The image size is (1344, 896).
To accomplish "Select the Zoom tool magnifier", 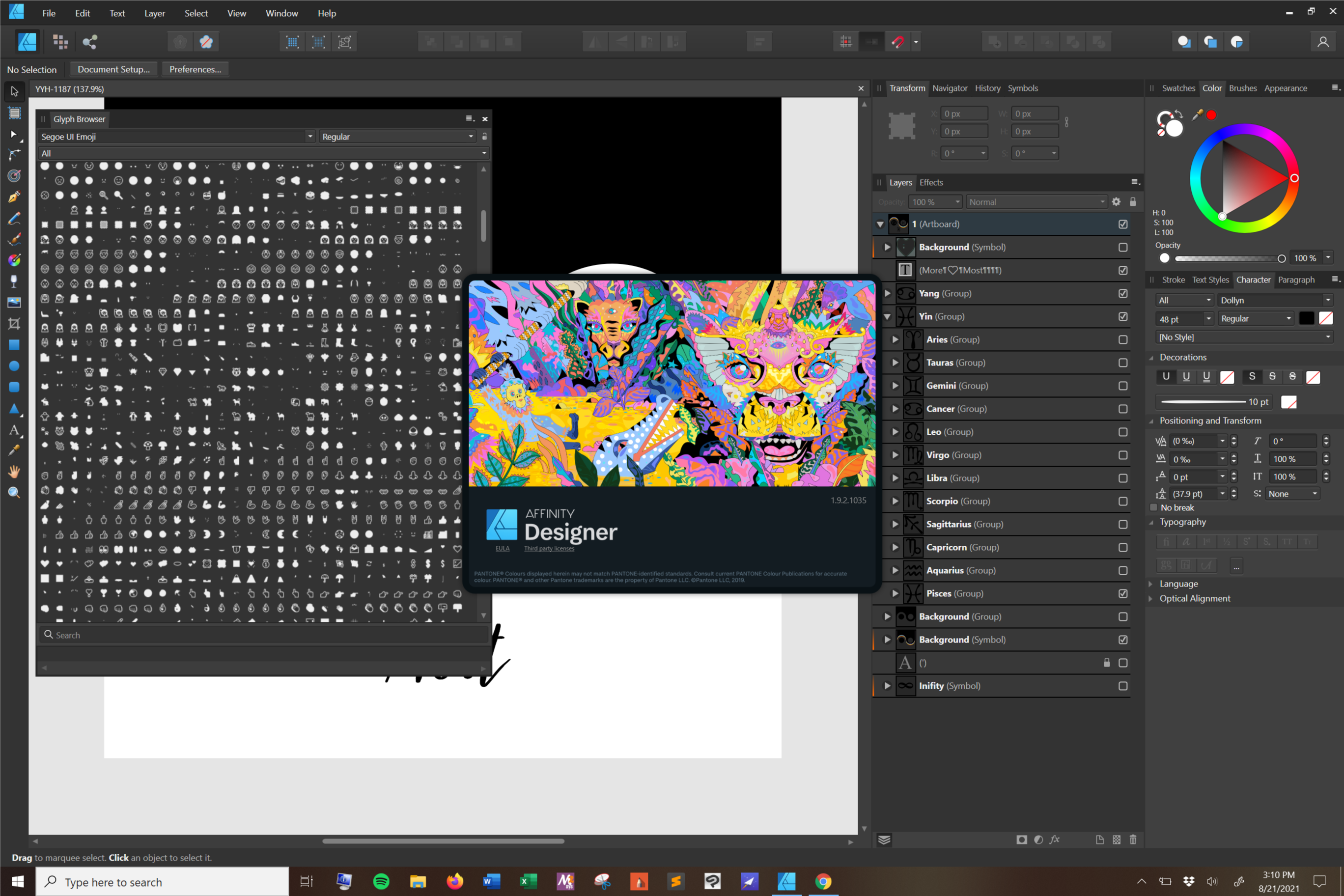I will point(14,493).
